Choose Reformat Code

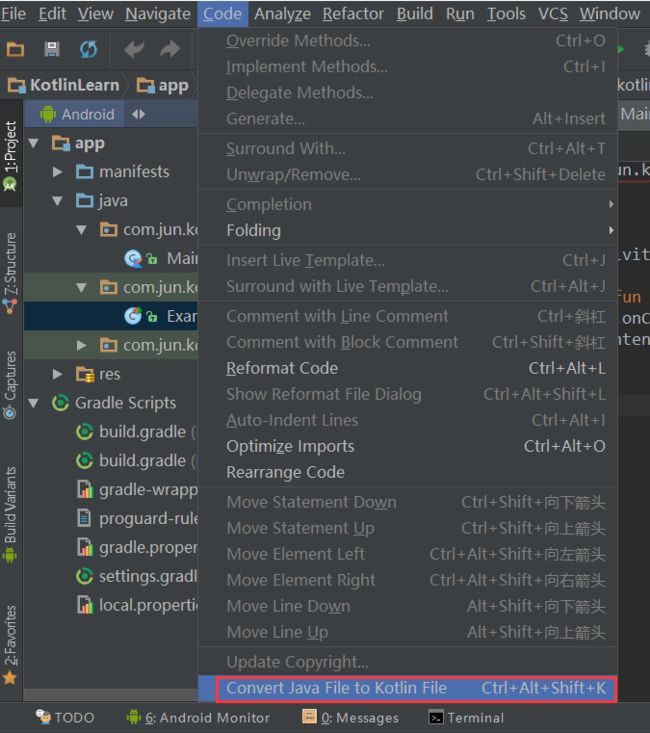(408, 368)
